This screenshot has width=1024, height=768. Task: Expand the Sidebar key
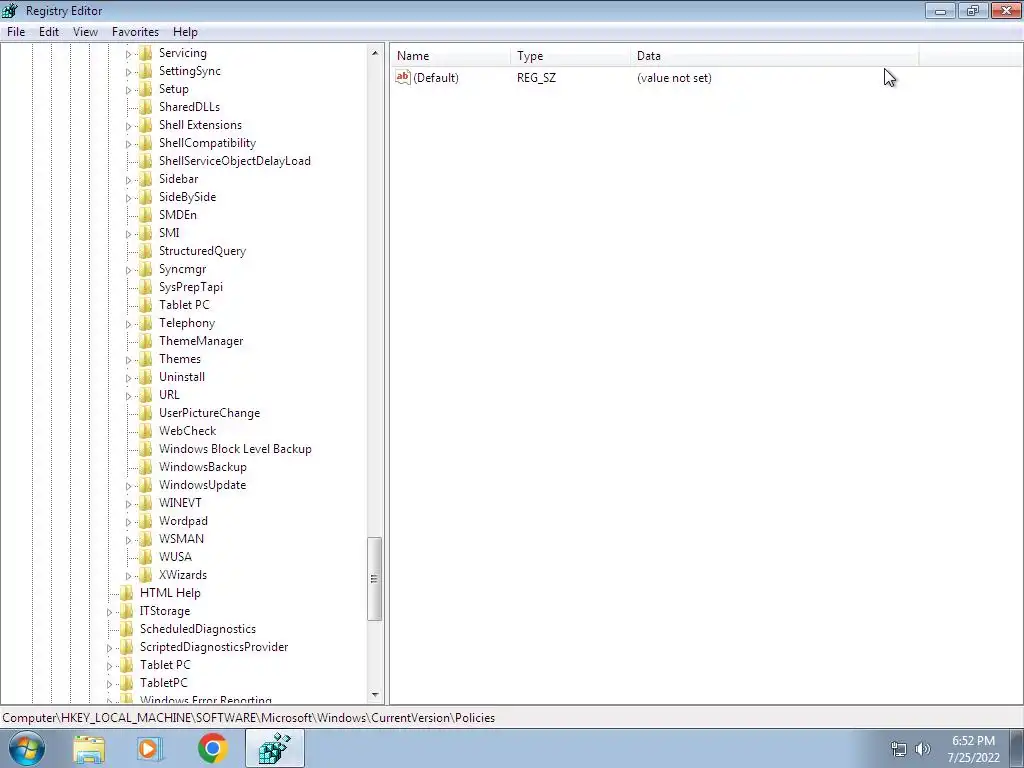click(128, 180)
